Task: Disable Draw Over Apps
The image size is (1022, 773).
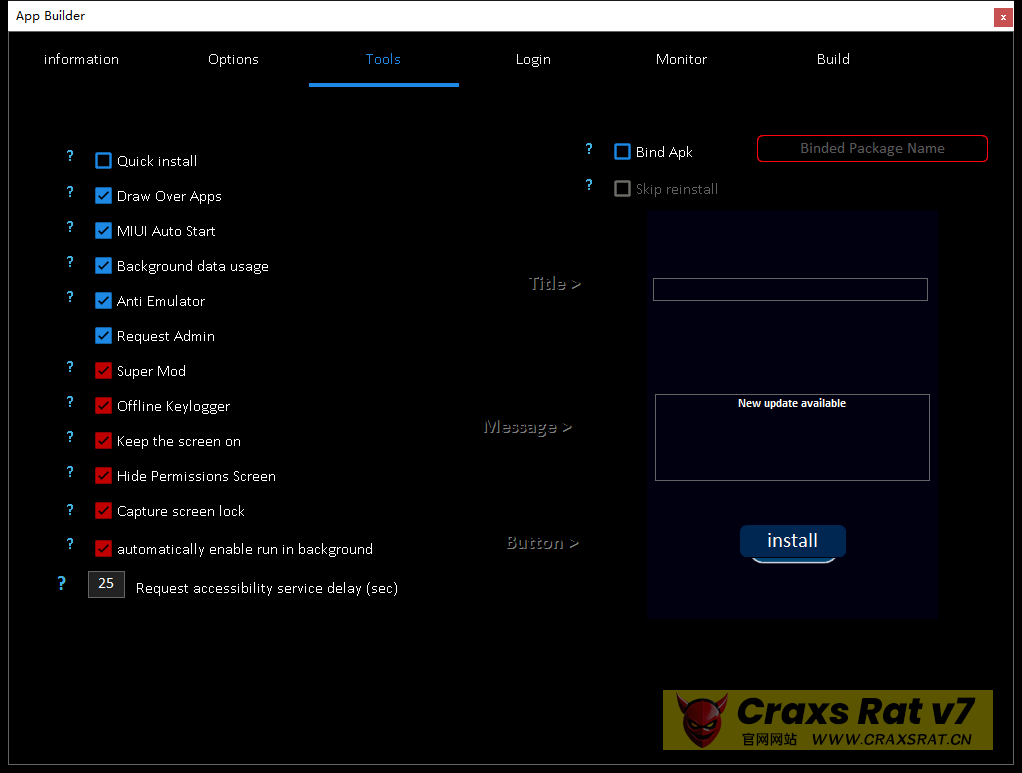Action: pos(103,195)
